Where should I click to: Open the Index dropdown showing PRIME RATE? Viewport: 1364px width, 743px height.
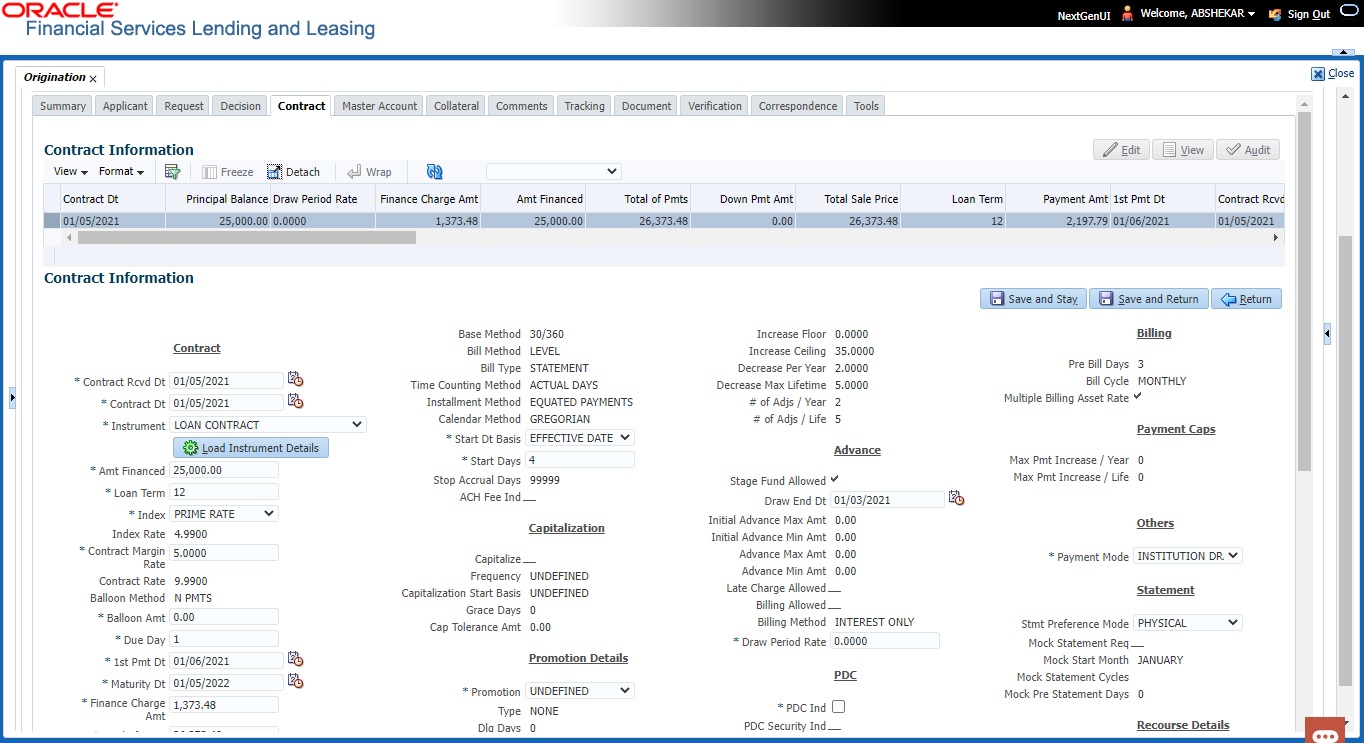[224, 513]
